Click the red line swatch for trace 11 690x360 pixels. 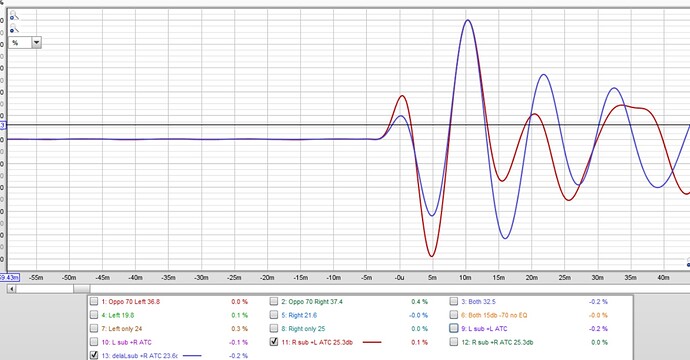372,342
